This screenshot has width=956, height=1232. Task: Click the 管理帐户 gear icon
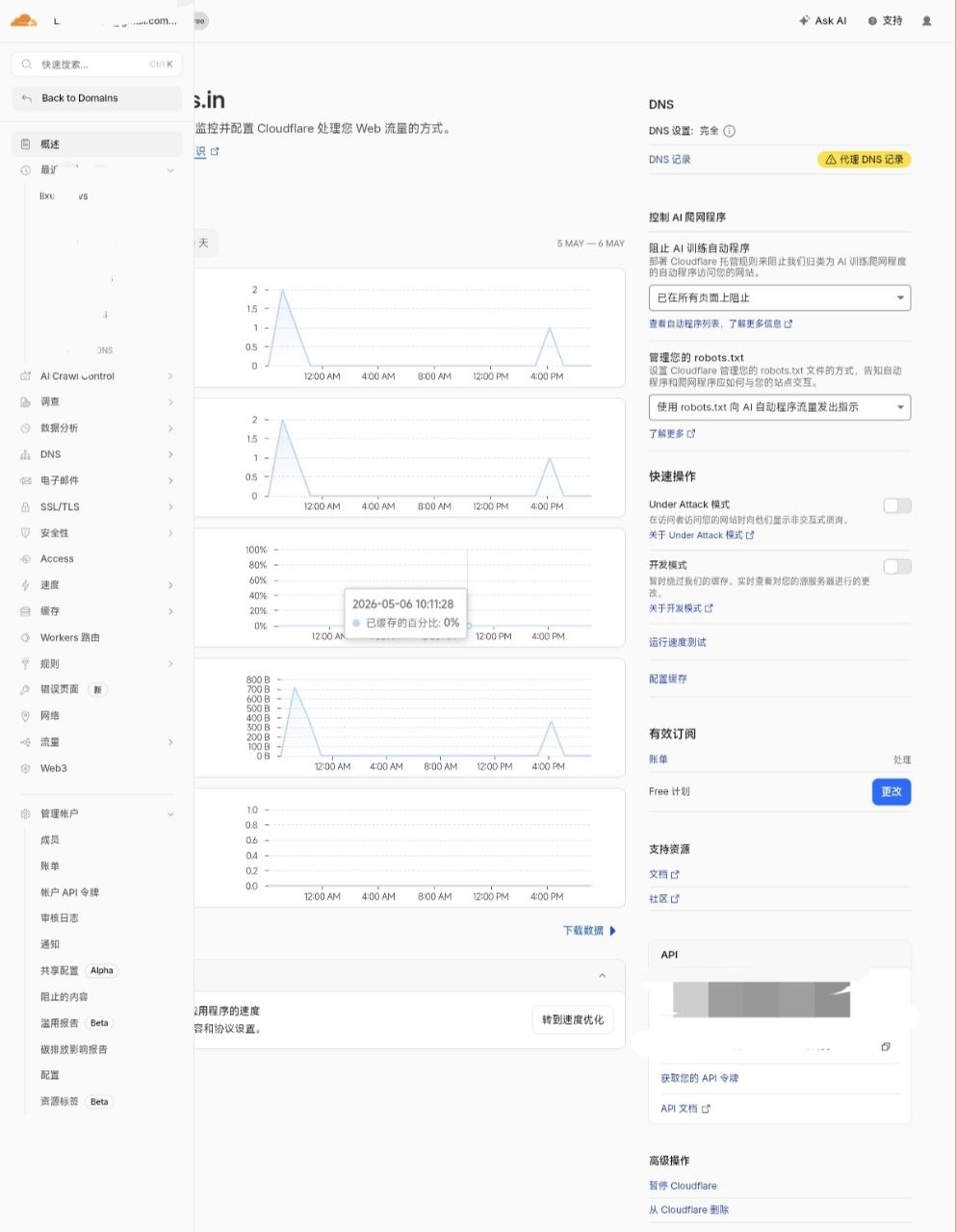coord(26,814)
